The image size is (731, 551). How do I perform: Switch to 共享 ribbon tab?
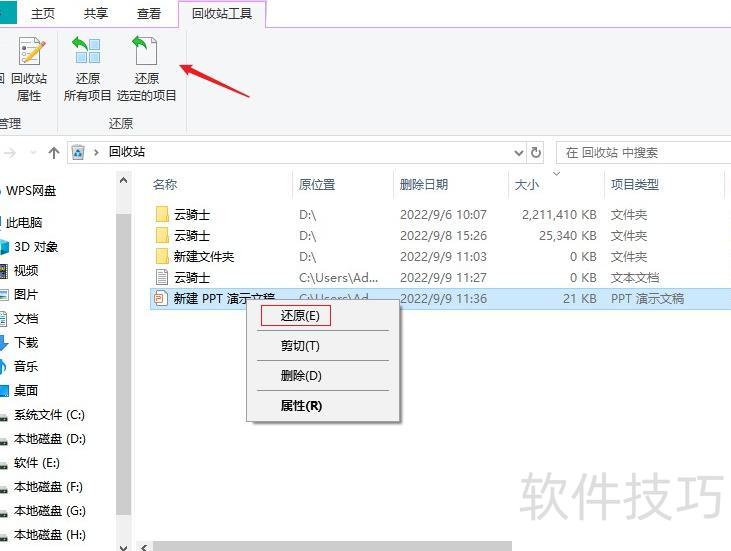[96, 14]
